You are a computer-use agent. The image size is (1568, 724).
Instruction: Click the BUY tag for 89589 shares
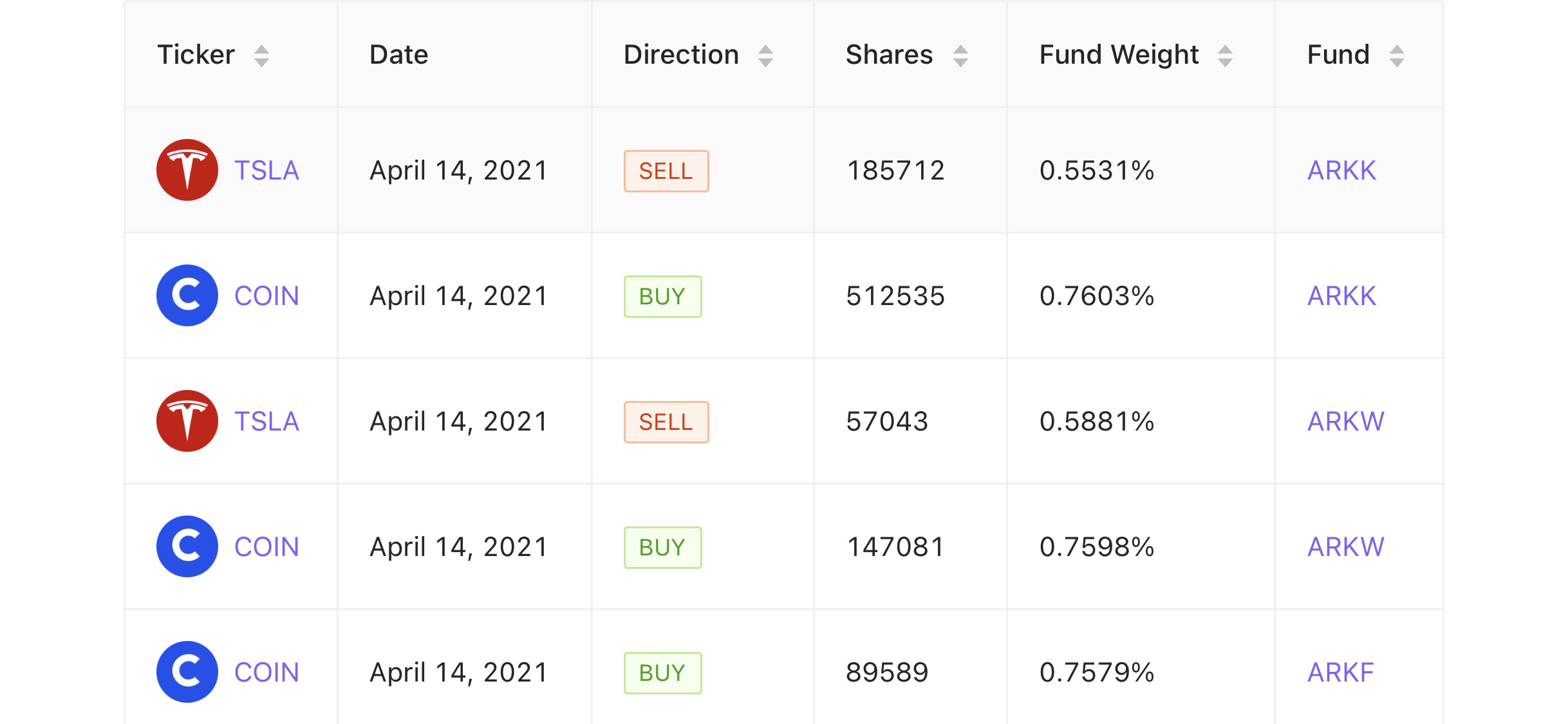point(662,673)
